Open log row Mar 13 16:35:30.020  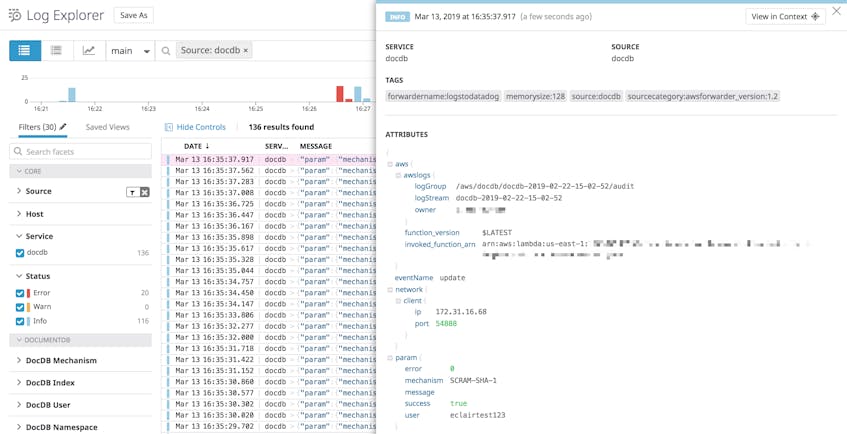[270, 415]
